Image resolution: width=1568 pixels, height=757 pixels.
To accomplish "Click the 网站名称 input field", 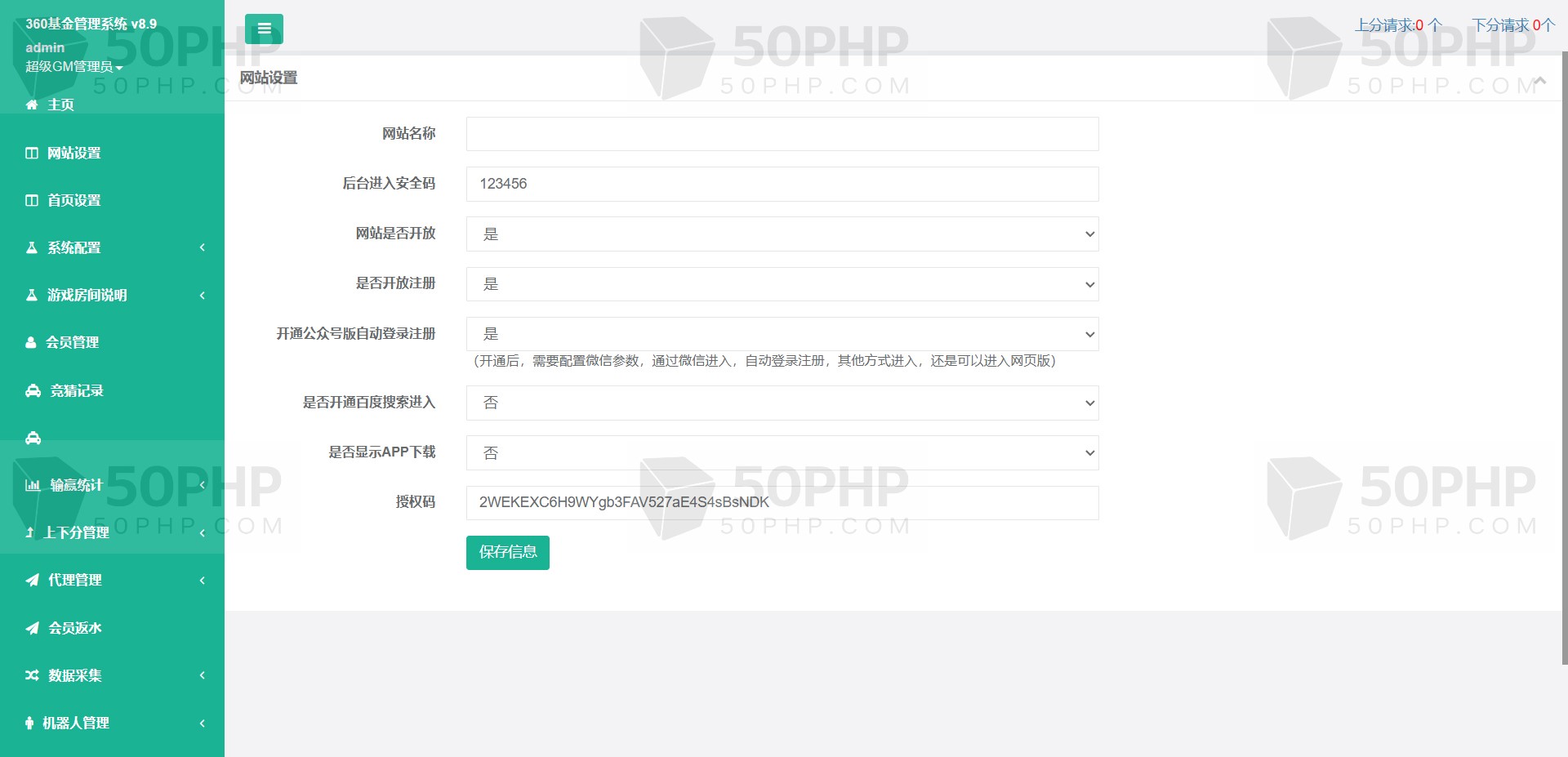I will tap(782, 134).
